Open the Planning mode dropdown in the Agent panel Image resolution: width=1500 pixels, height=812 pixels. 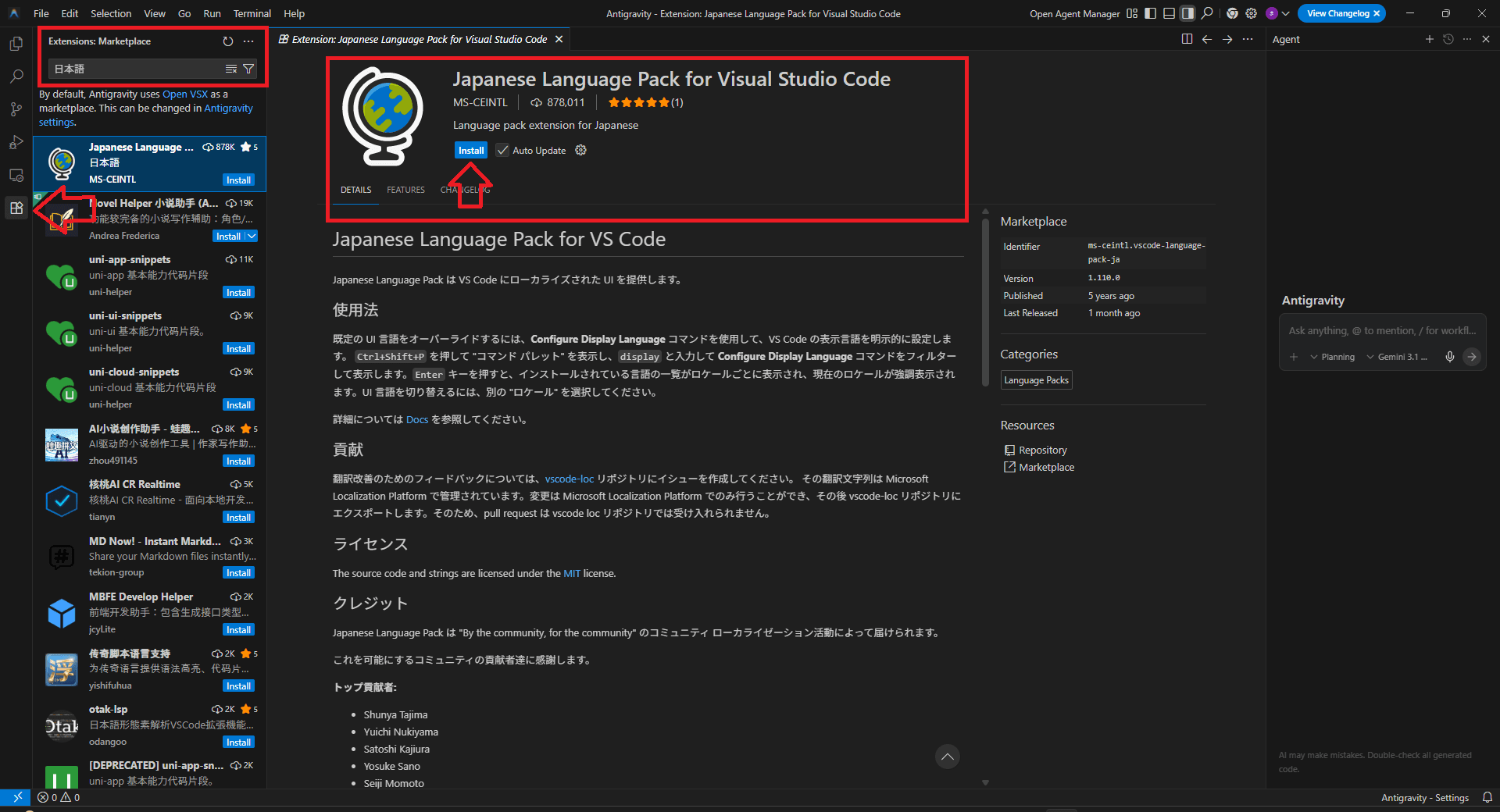pyautogui.click(x=1330, y=357)
